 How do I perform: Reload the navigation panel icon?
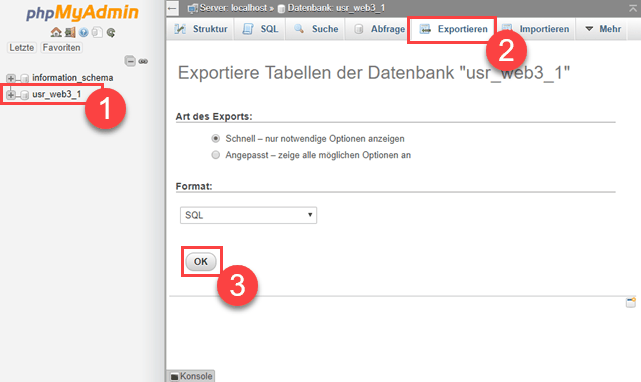(x=111, y=32)
